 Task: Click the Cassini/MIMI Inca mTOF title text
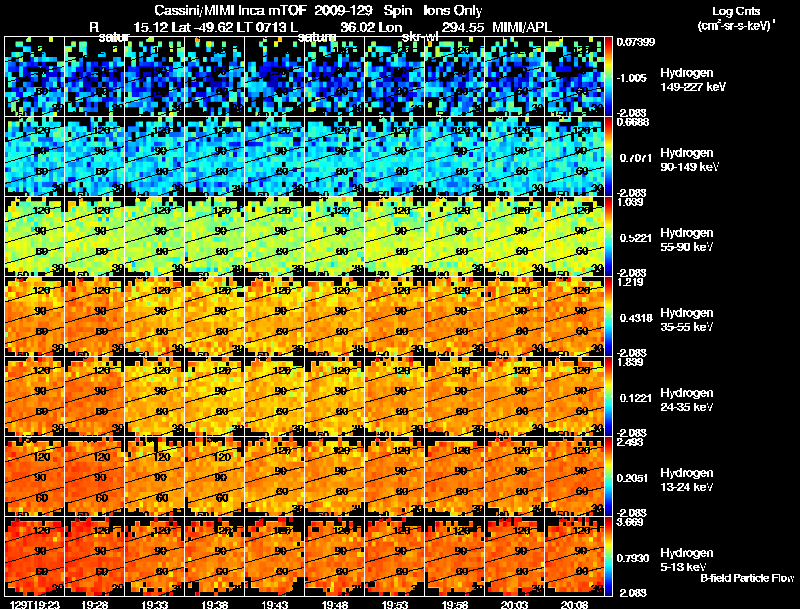tap(229, 11)
